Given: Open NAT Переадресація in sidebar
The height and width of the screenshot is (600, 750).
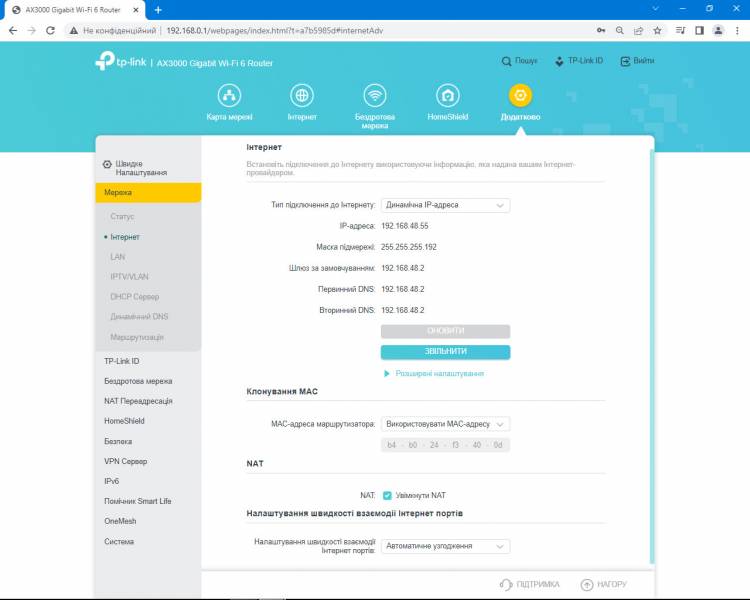Looking at the screenshot, I should coord(138,401).
